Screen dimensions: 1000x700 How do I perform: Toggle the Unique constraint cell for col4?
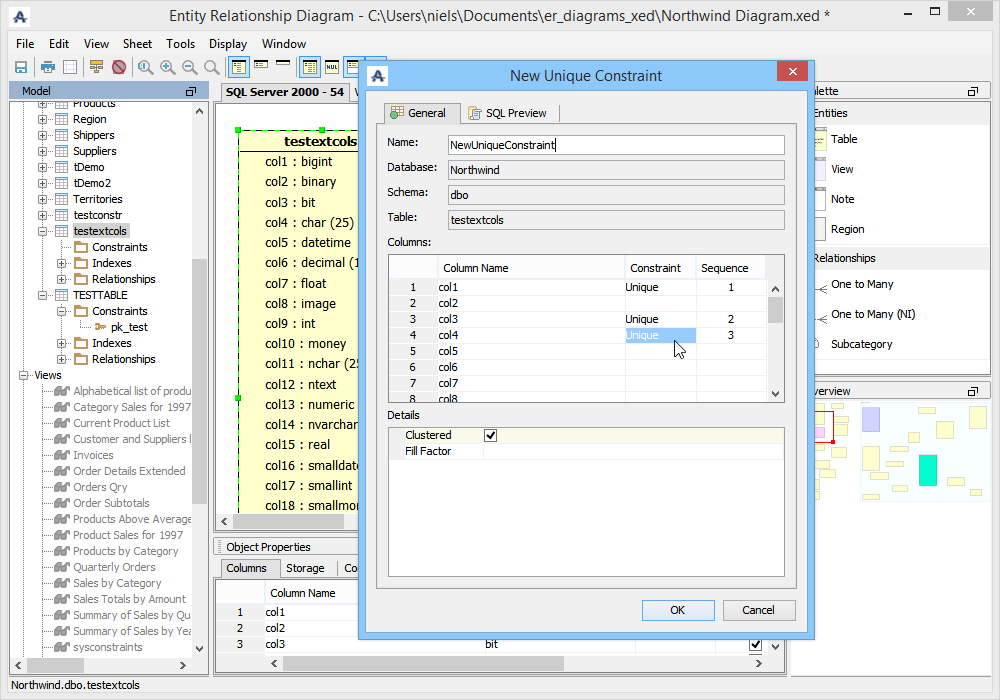[659, 336]
